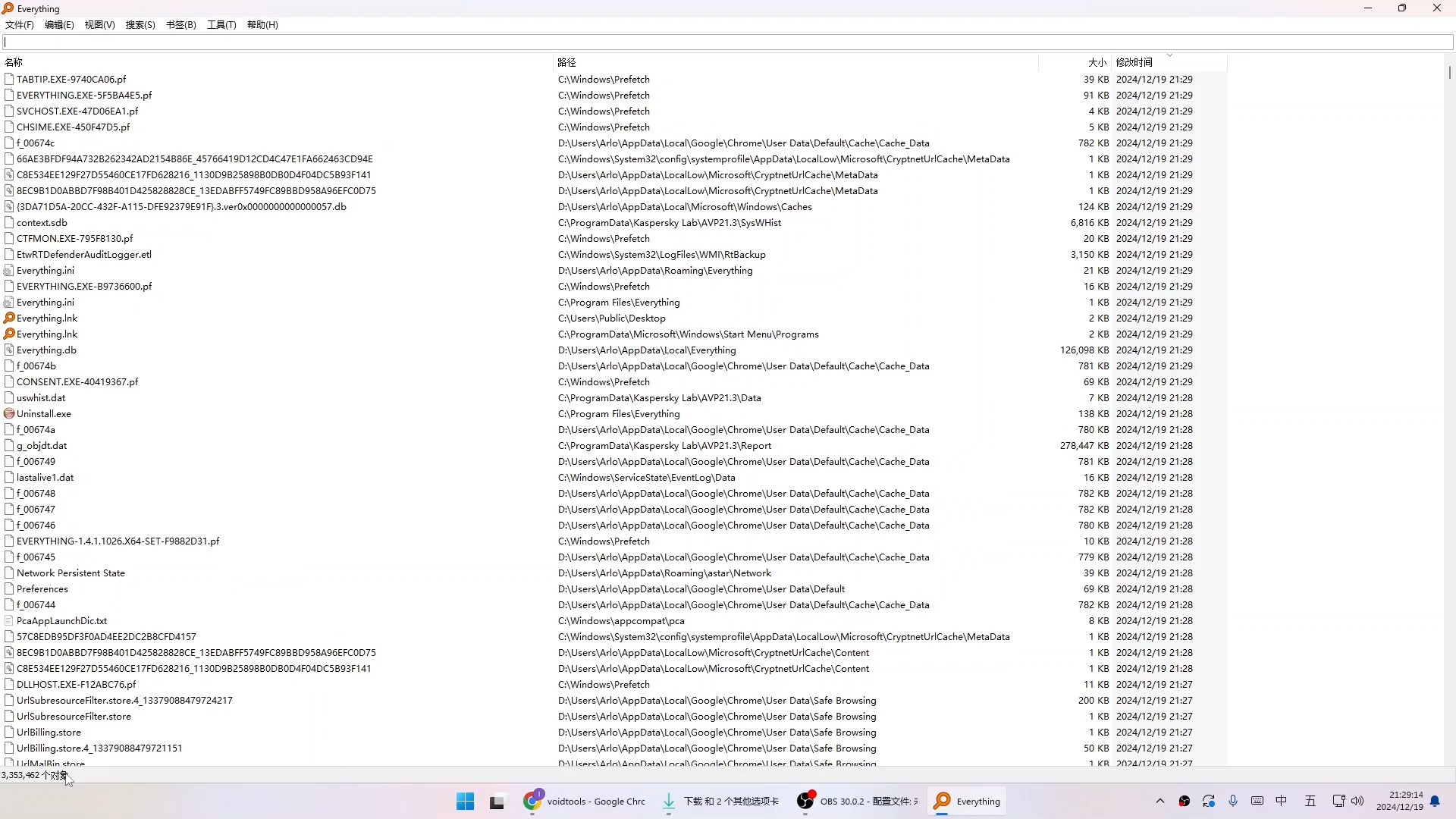The height and width of the screenshot is (819, 1456).
Task: Open the Chrome voidtools taskbar window
Action: [585, 802]
